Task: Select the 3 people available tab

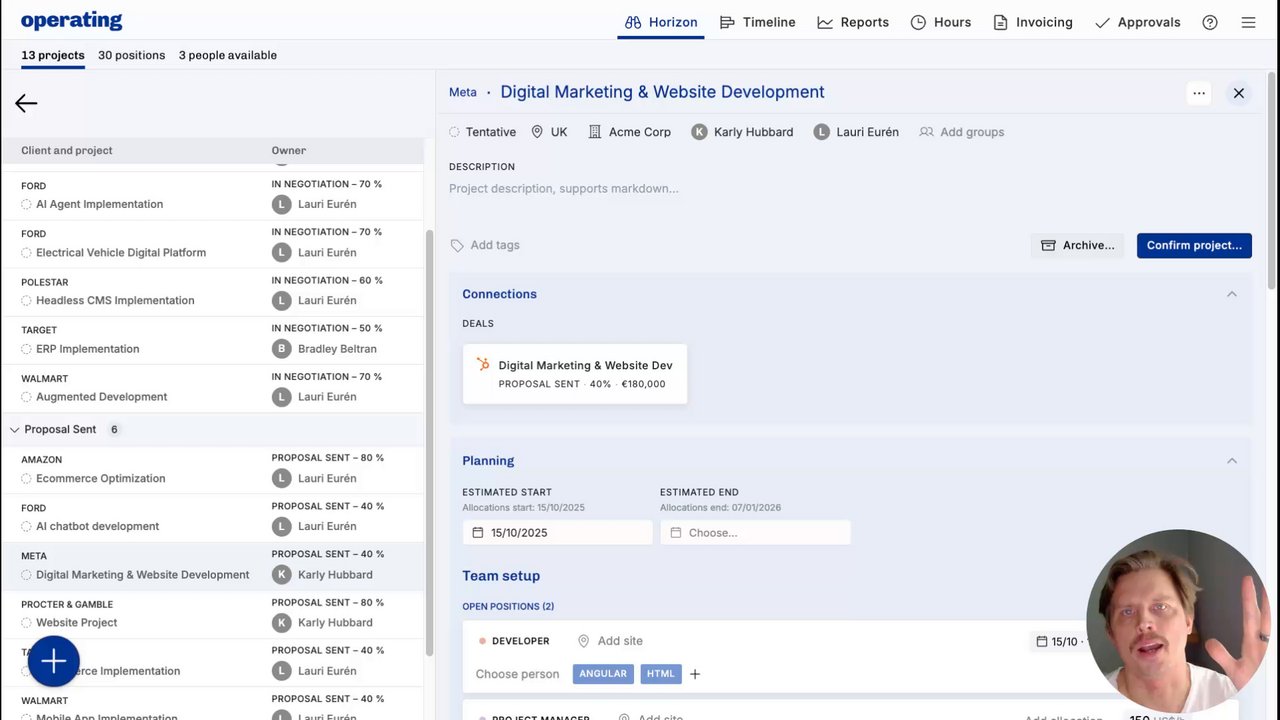Action: 228,55
